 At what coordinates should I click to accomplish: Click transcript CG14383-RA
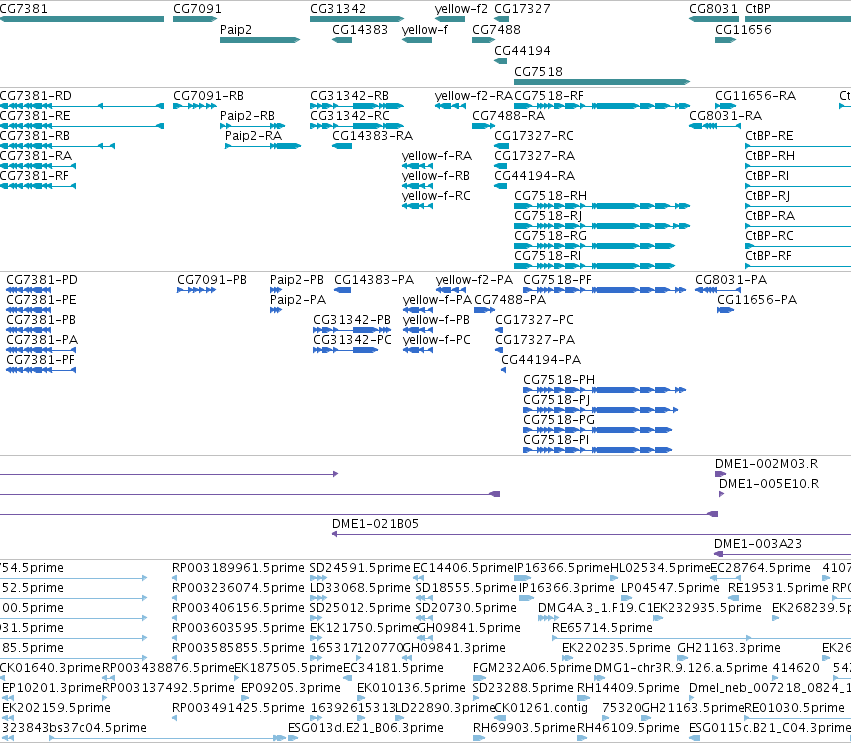pos(372,136)
